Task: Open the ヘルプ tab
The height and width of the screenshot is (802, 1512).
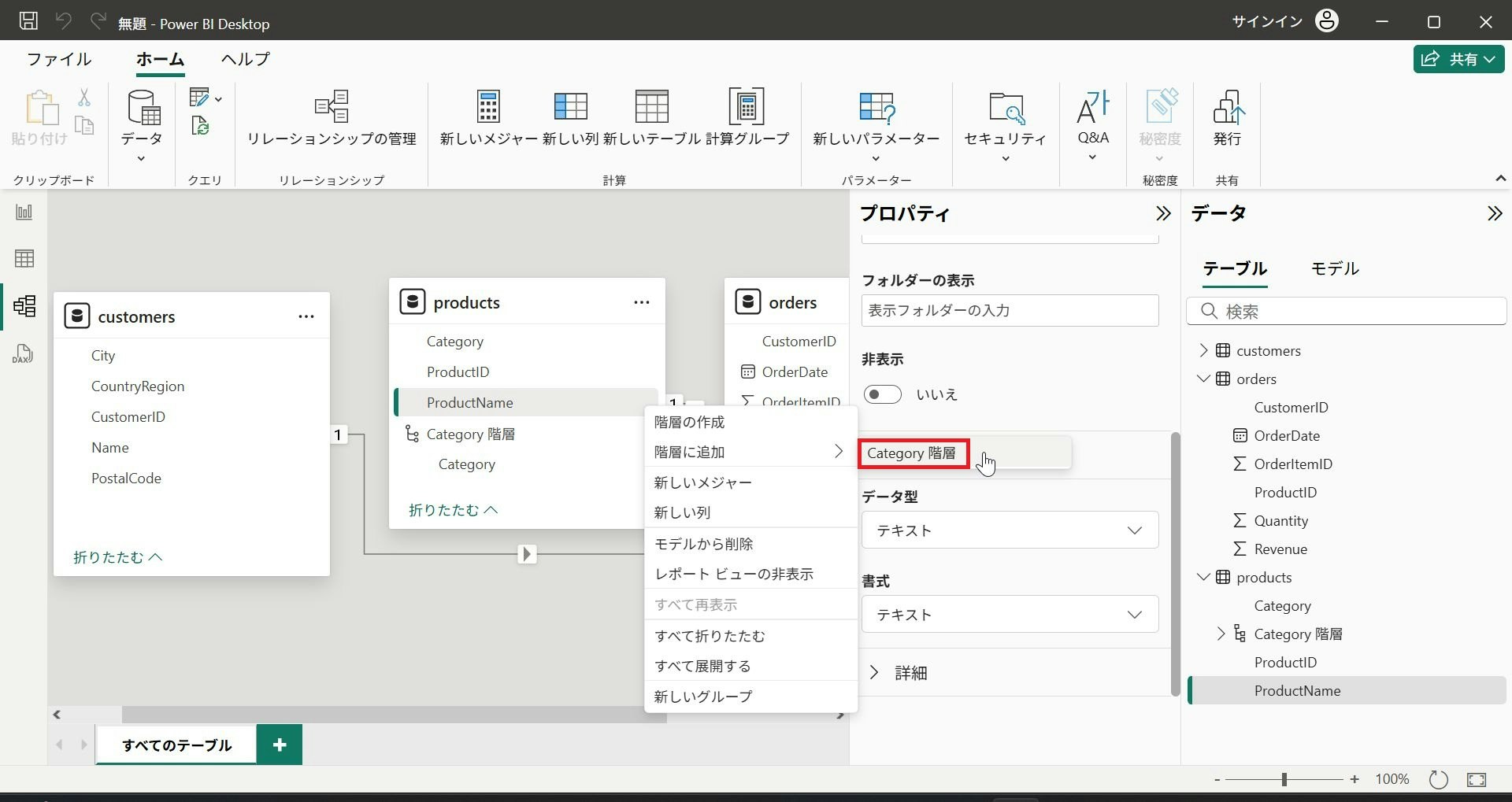Action: tap(245, 59)
